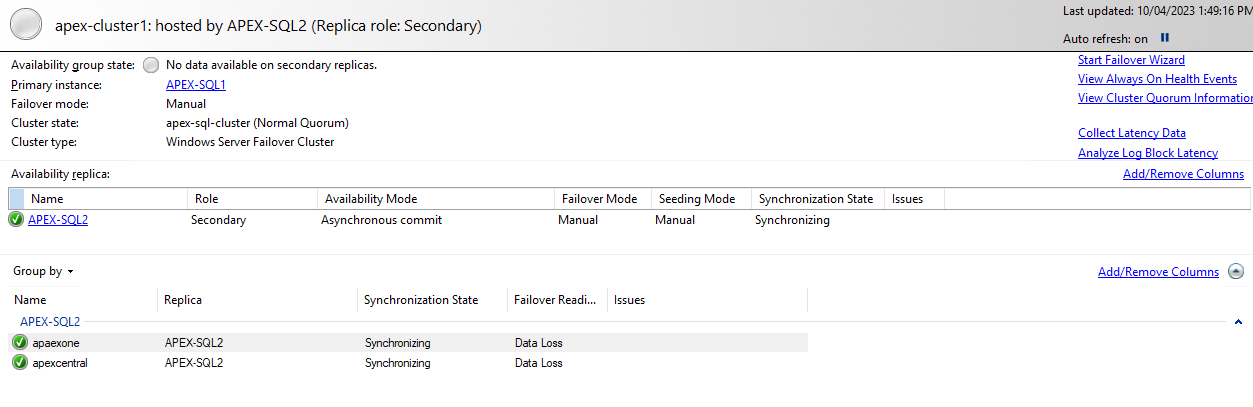1253x407 pixels.
Task: Collapse the APEX-SQL2 group chevron
Action: click(1238, 322)
